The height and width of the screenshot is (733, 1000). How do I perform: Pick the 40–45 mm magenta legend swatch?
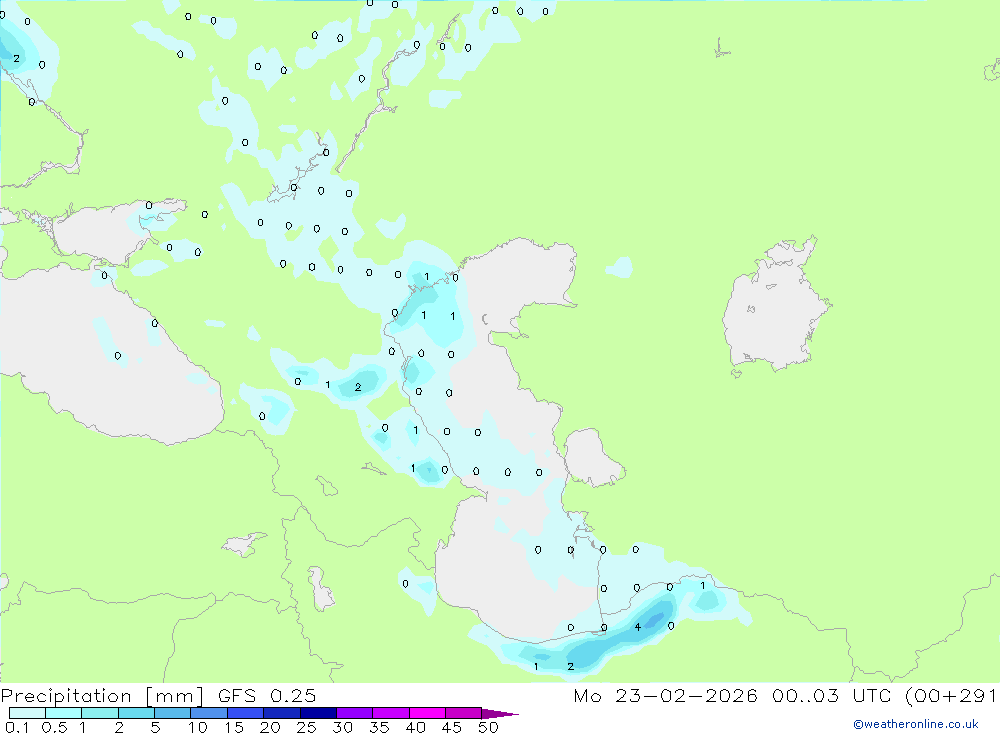[427, 713]
